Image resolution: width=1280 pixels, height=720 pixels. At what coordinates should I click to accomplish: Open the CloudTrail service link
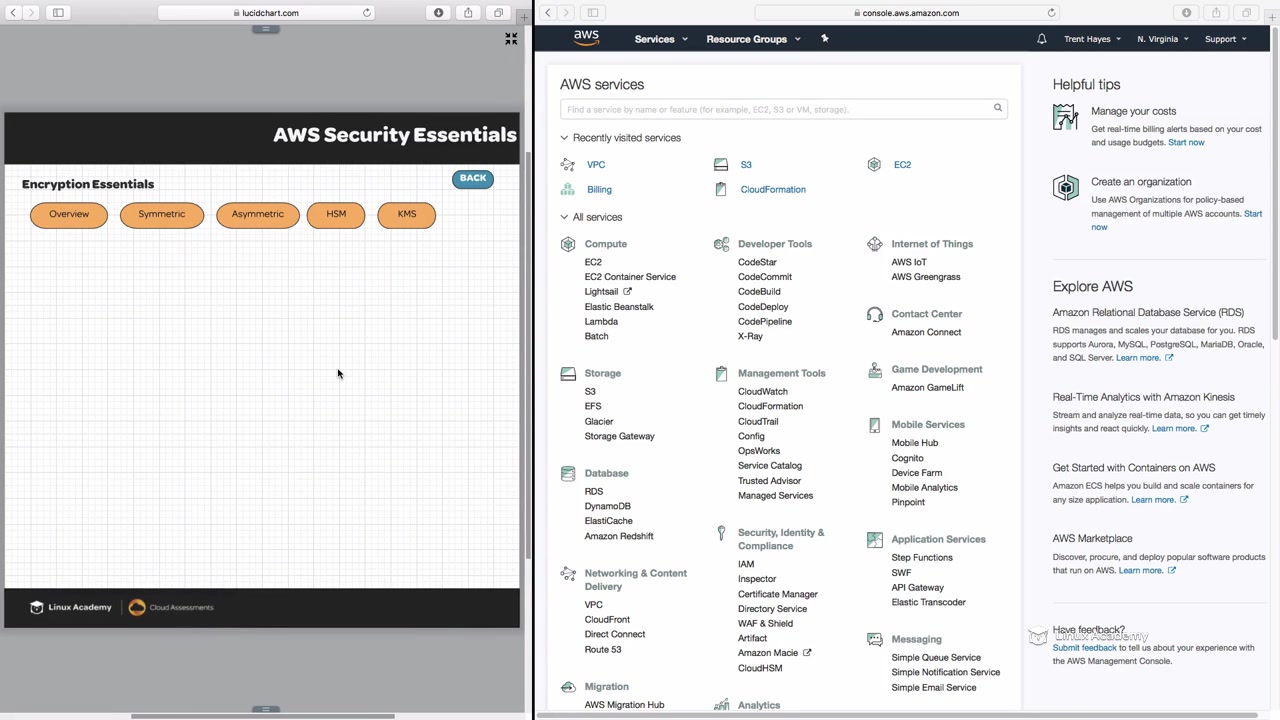758,421
